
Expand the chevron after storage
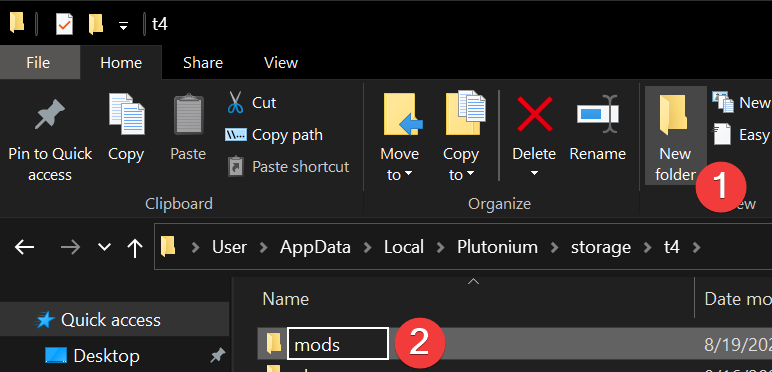pos(647,247)
